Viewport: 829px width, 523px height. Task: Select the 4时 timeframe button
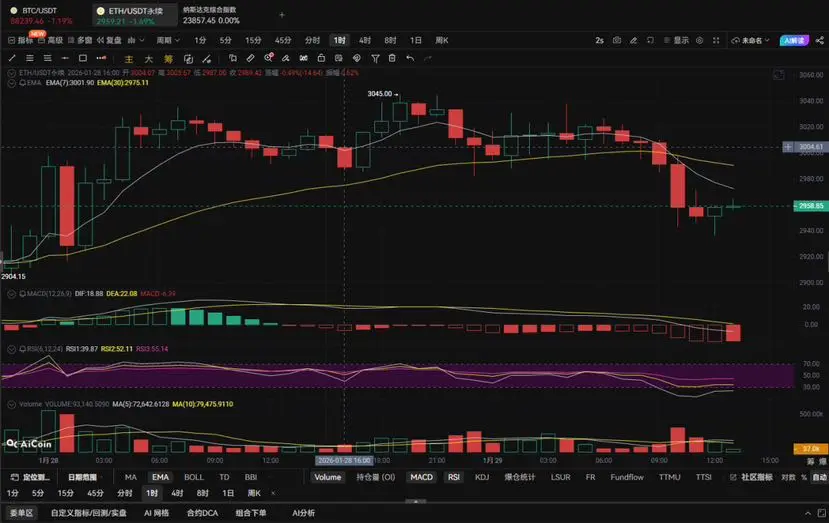(x=364, y=40)
